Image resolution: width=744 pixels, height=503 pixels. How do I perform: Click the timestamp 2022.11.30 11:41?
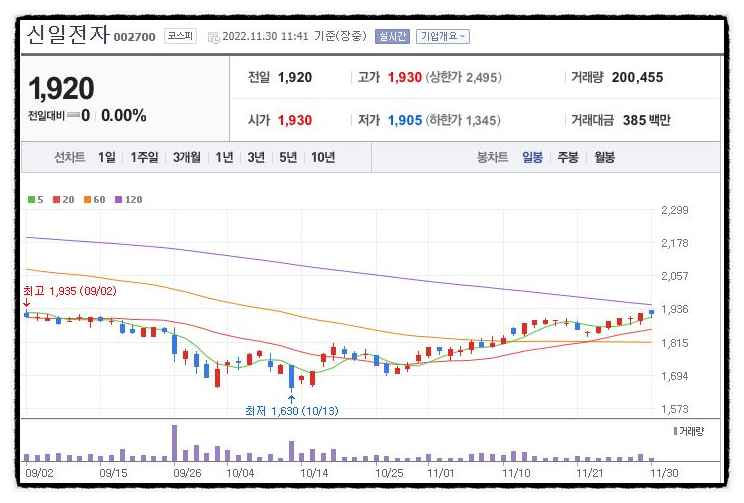265,36
